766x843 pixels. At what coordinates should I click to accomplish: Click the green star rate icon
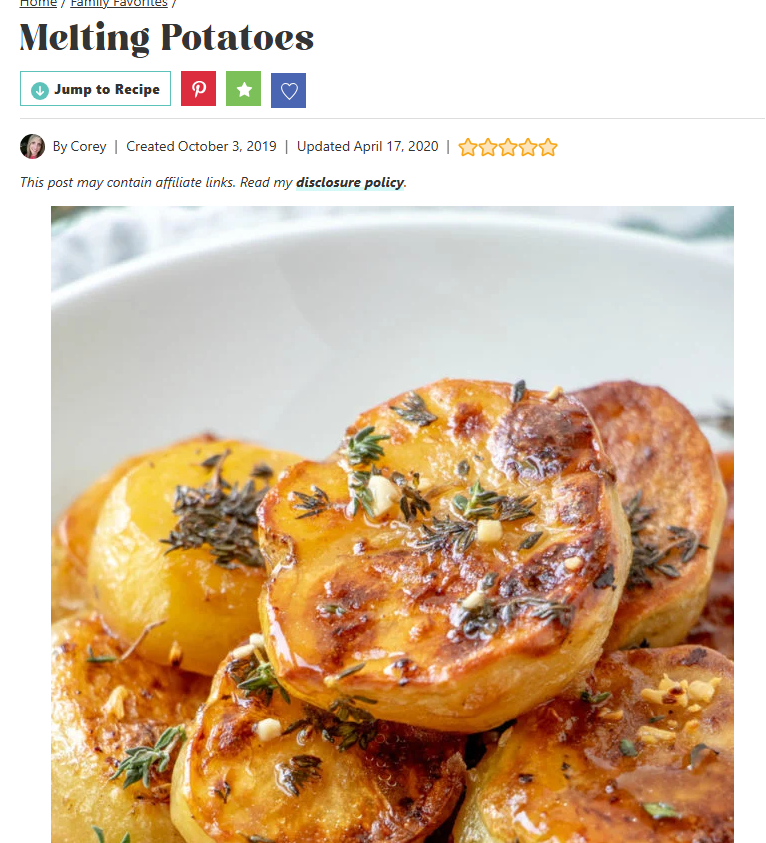coord(244,89)
